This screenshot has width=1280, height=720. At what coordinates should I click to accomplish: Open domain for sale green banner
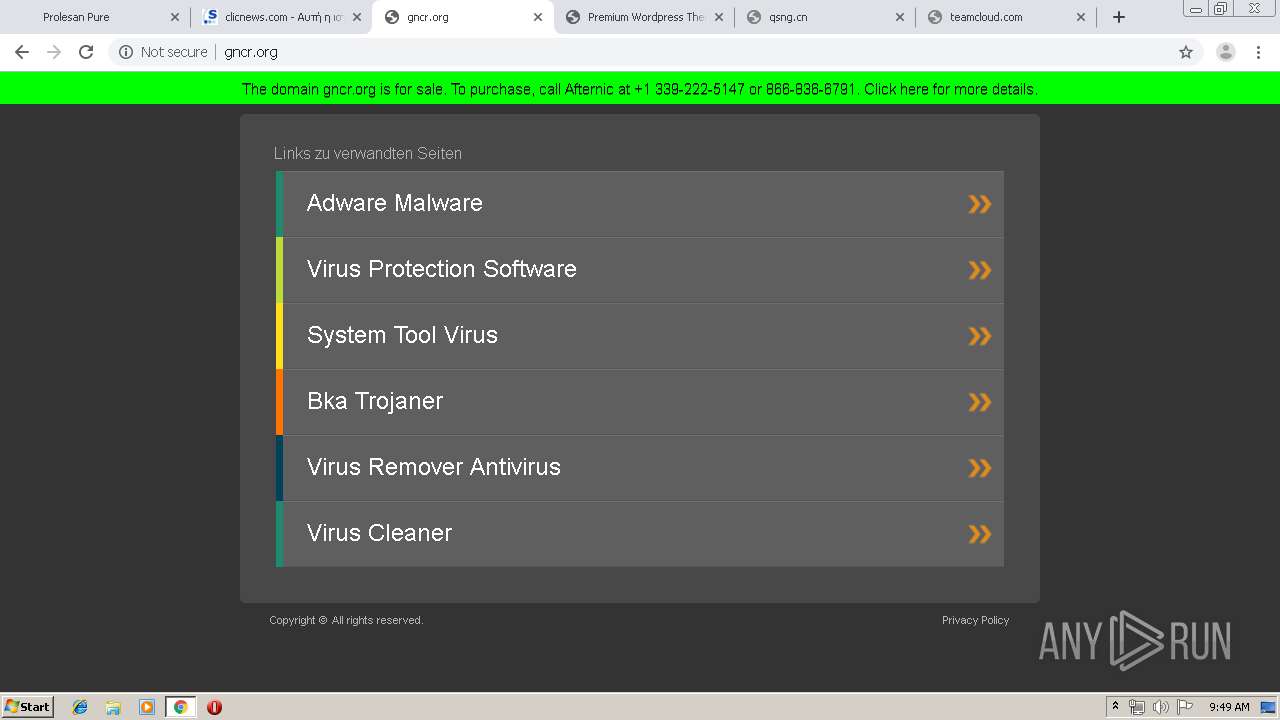(640, 89)
